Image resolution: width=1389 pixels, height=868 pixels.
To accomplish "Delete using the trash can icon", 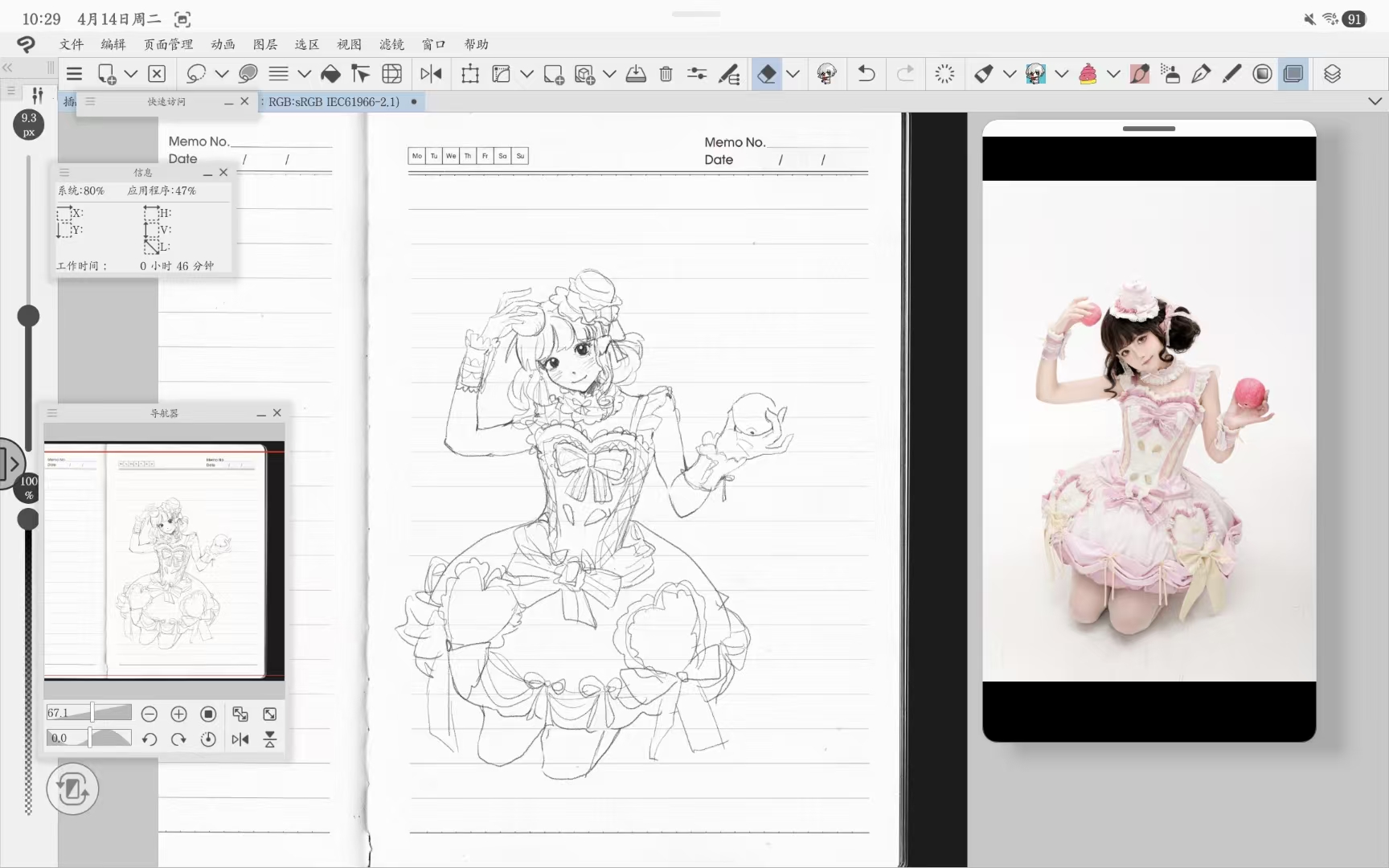I will point(666,74).
